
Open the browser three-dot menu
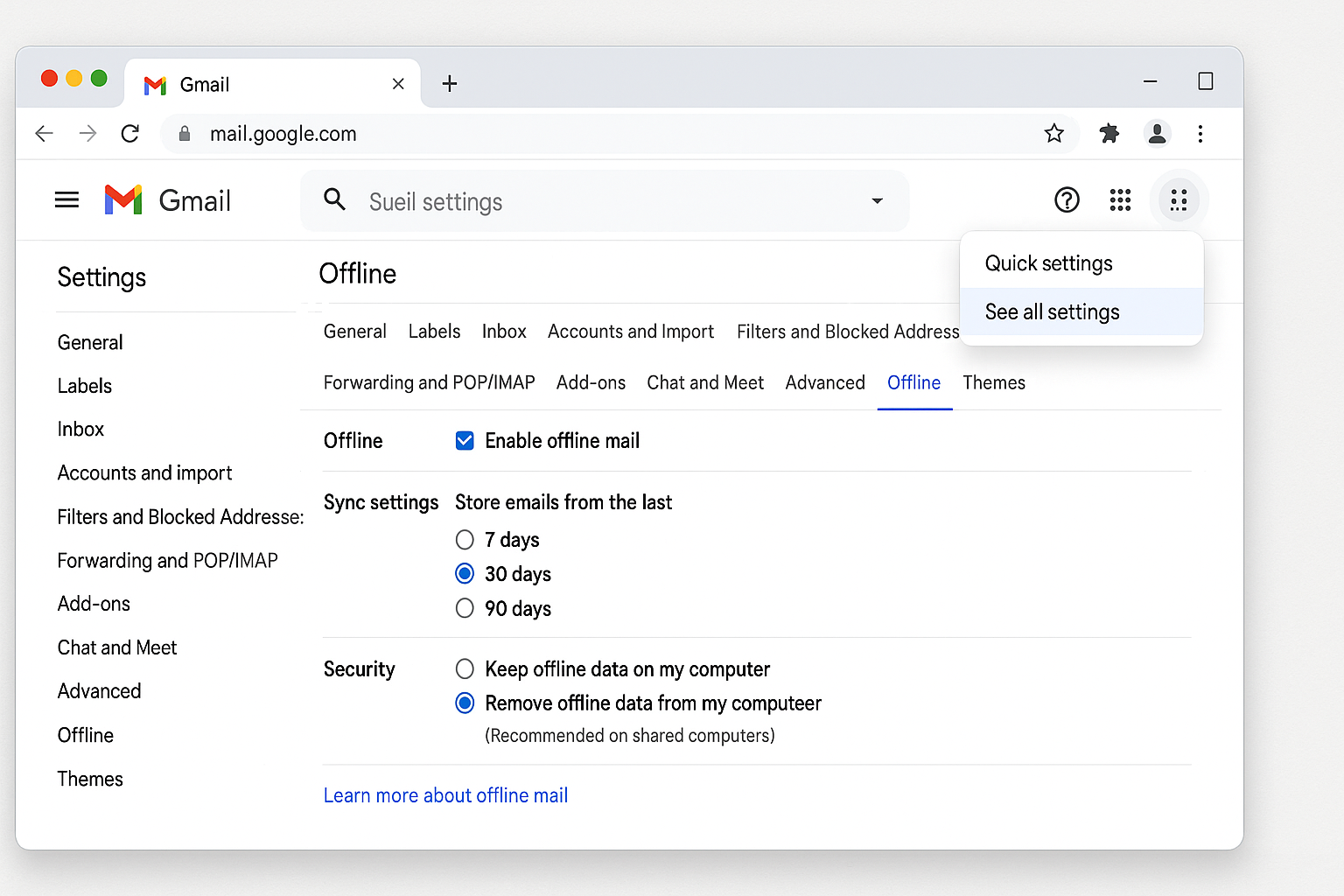[x=1200, y=133]
